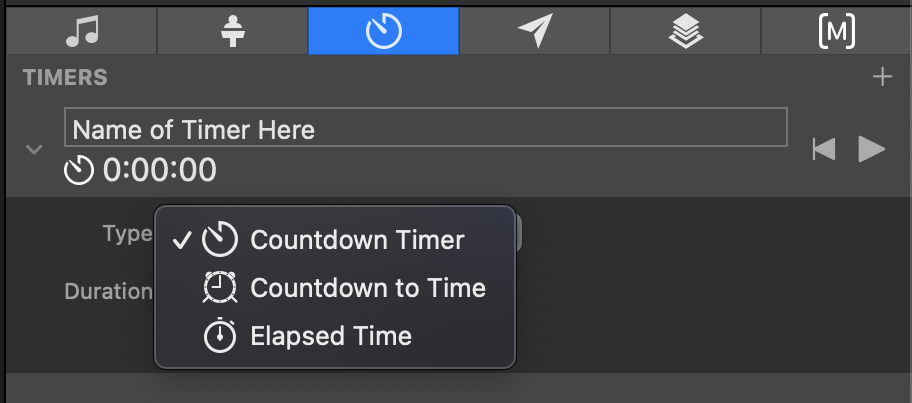912x403 pixels.
Task: Open the Messages paper plane tab
Action: (535, 32)
